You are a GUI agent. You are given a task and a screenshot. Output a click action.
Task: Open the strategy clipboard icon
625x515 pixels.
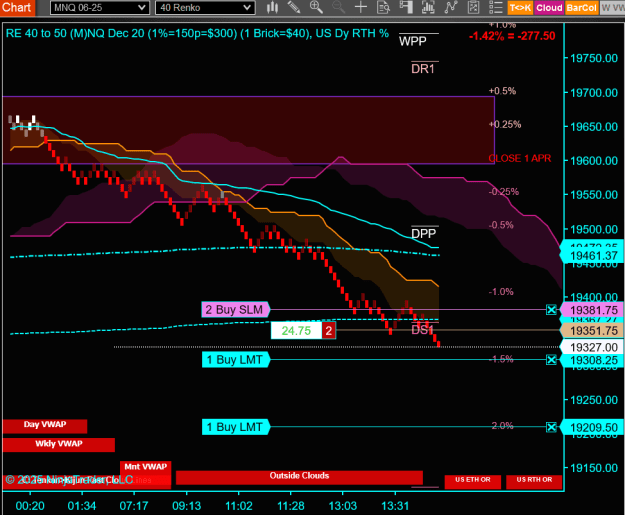pyautogui.click(x=473, y=7)
